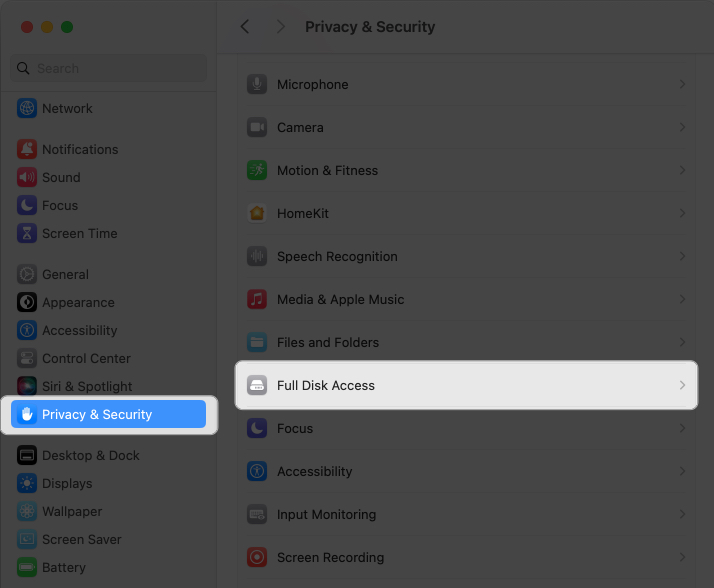This screenshot has width=714, height=588.
Task: Click the Accessibility icon in privacy list
Action: [x=257, y=471]
